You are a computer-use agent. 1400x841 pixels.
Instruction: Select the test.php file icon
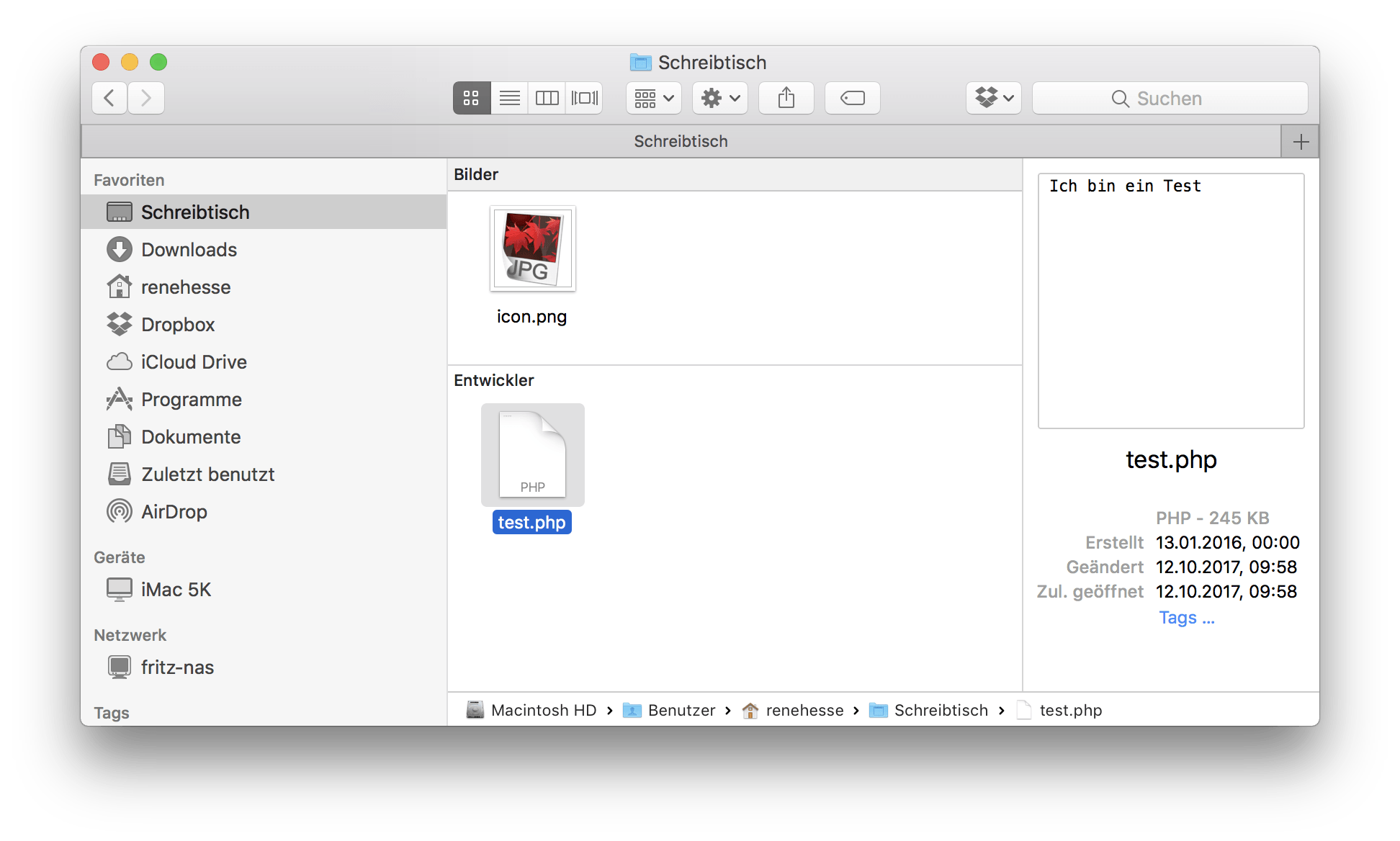pyautogui.click(x=532, y=454)
